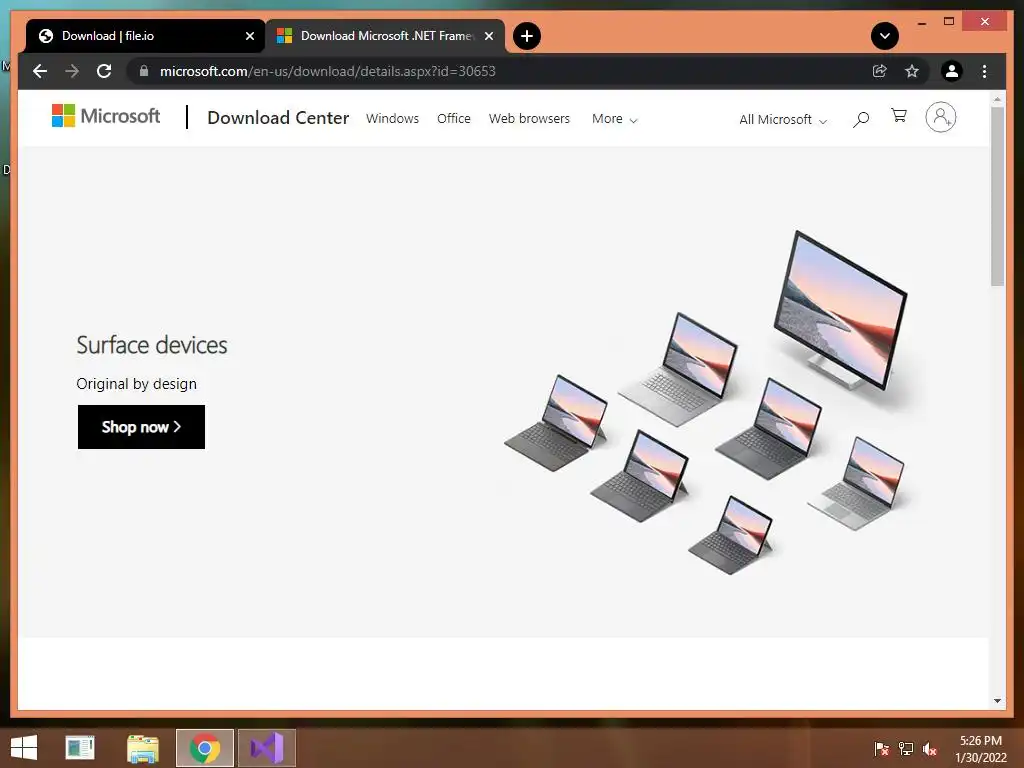Minimize the Chrome window
1024x768 pixels.
[x=922, y=23]
